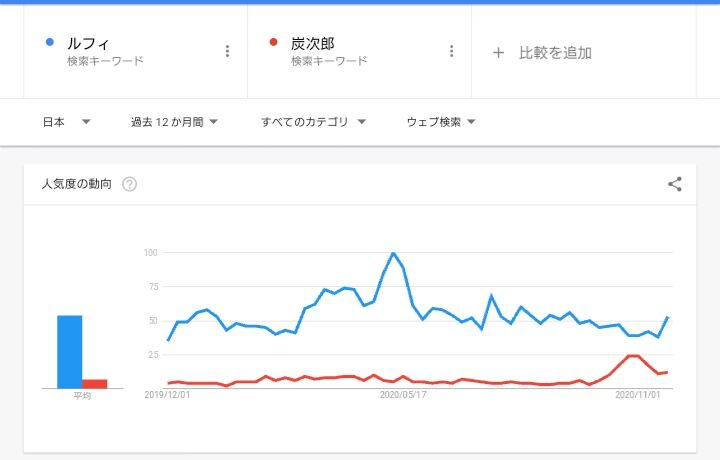
Task: Open the 過去 12 か月間 time range dropdown
Action: tap(174, 122)
